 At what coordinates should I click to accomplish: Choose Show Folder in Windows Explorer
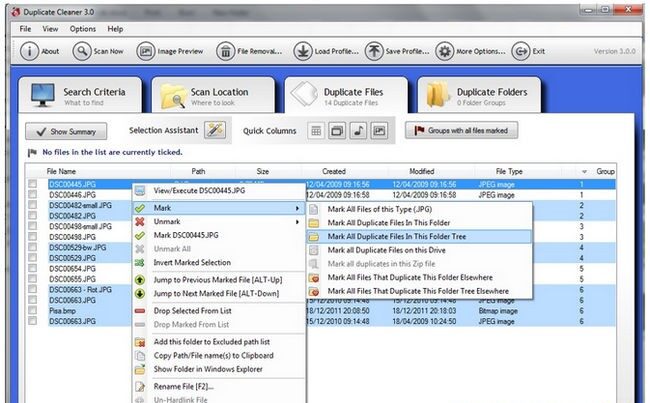[x=219, y=369]
